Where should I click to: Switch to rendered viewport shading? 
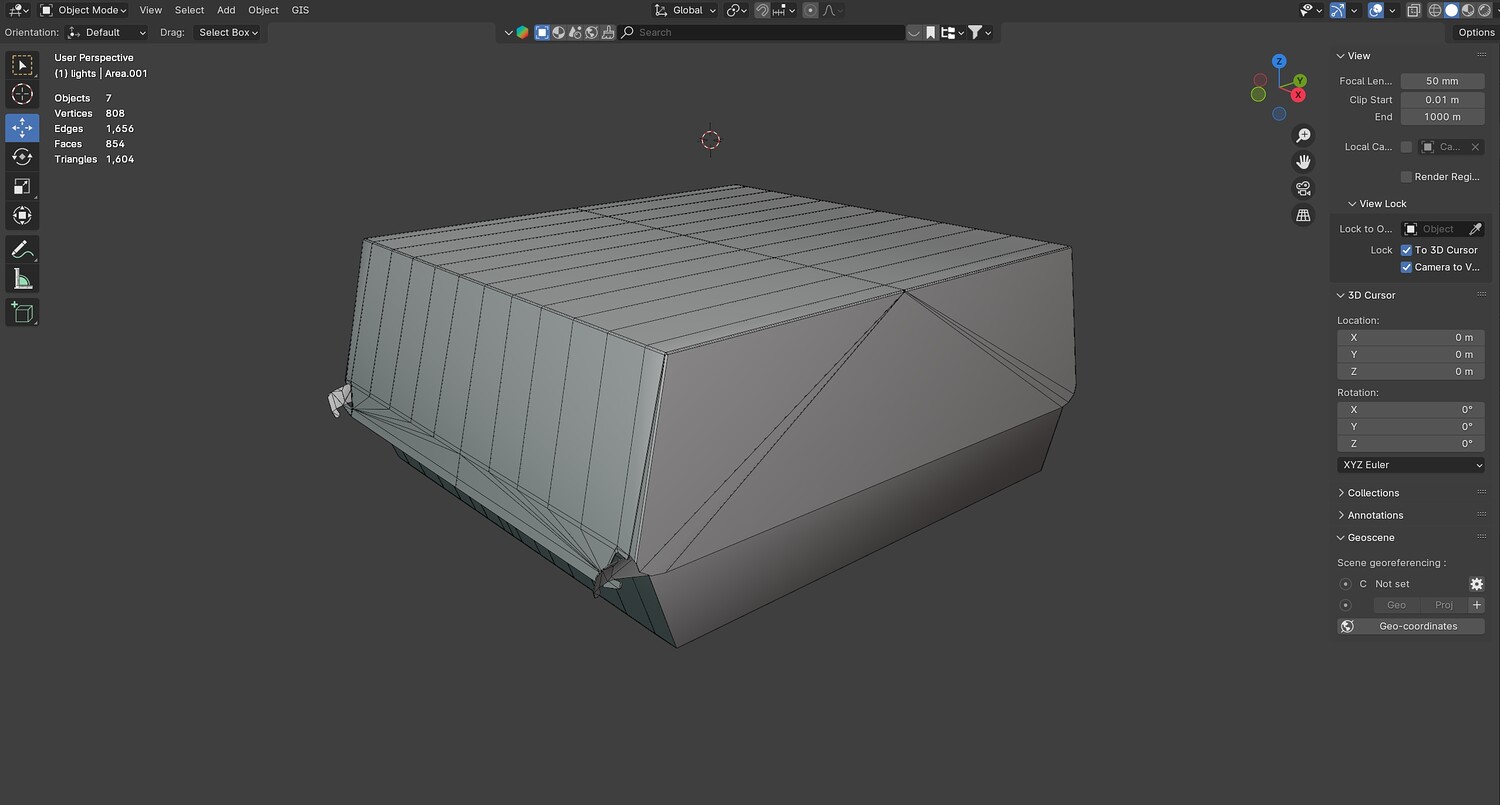tap(1483, 10)
